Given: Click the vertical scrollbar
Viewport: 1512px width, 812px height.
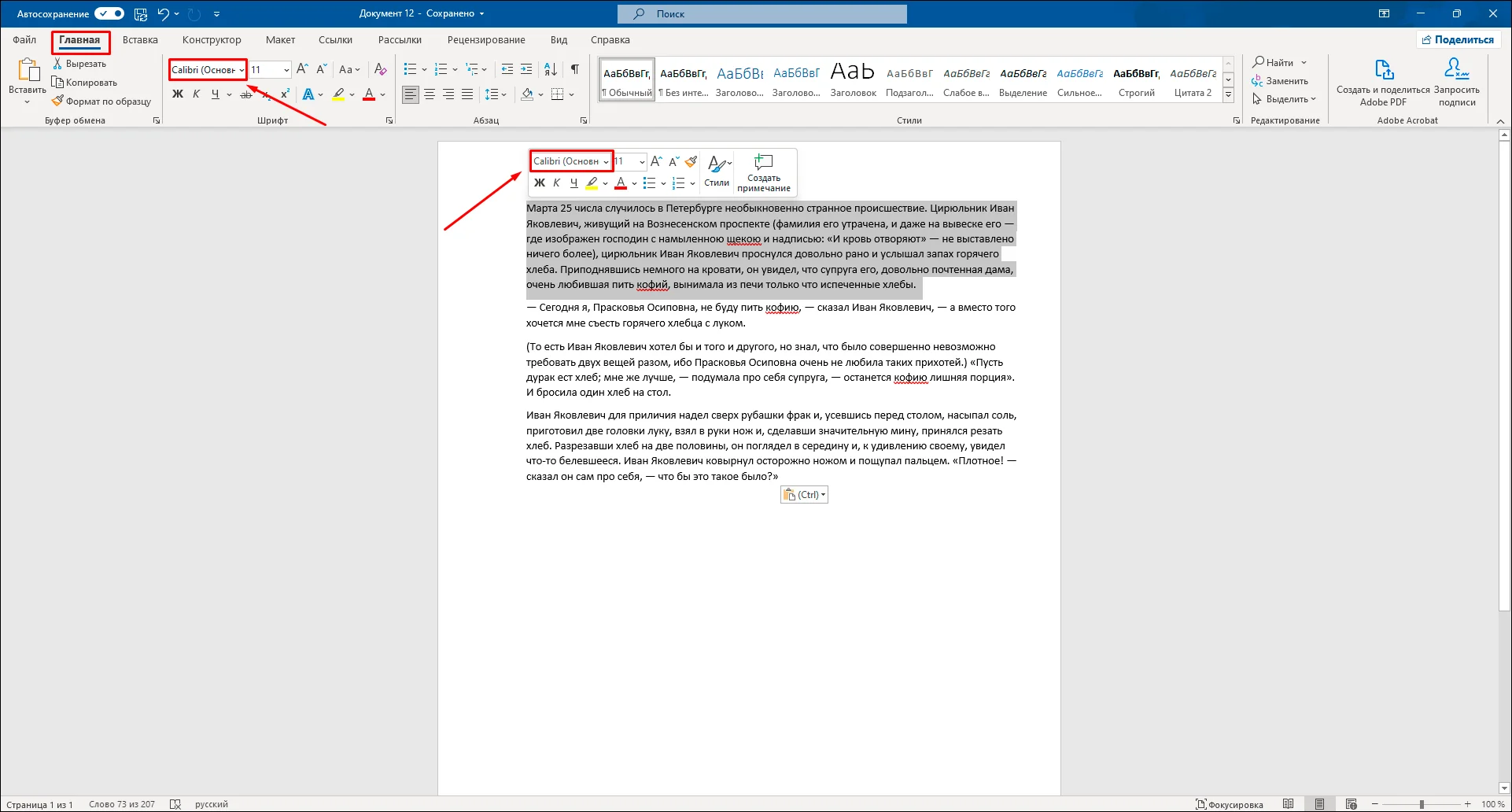Looking at the screenshot, I should 1504,378.
